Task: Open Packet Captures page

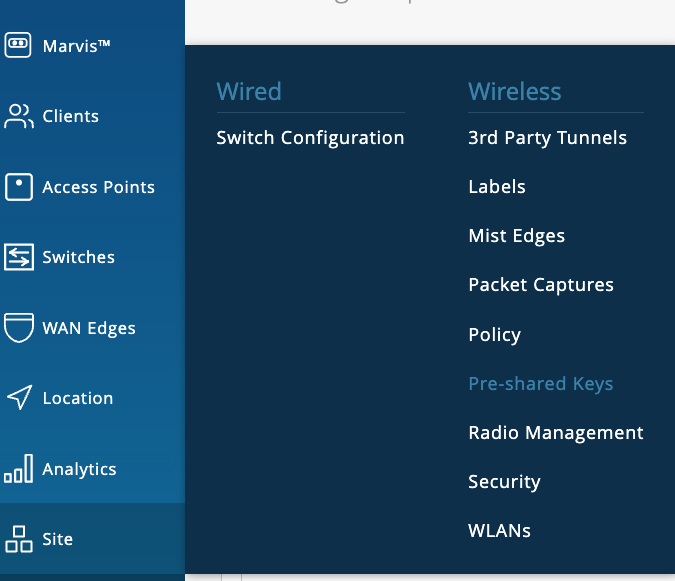Action: [540, 285]
